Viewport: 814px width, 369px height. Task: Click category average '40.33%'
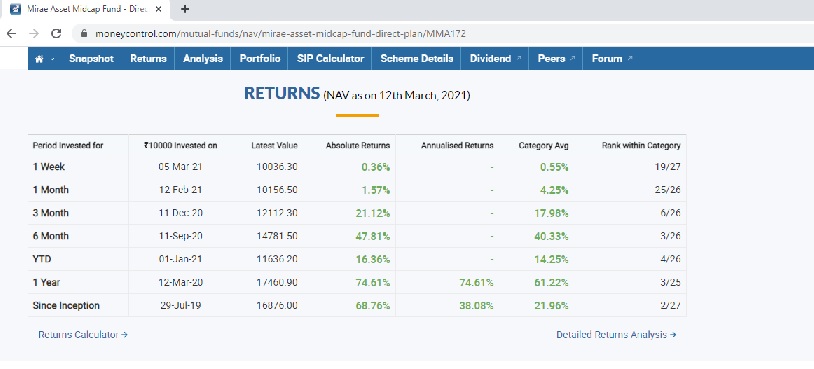(551, 236)
